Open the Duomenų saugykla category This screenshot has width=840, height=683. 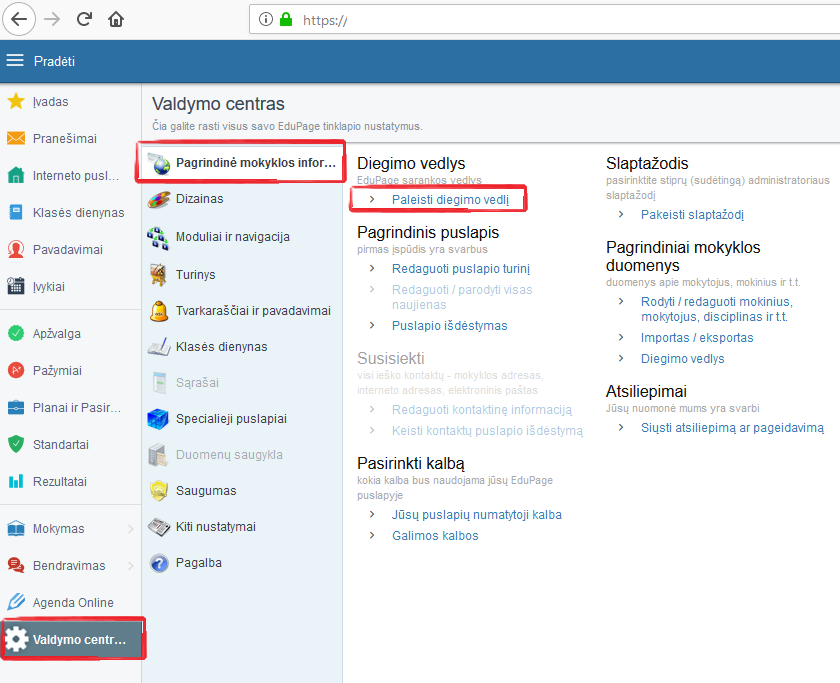point(242,455)
